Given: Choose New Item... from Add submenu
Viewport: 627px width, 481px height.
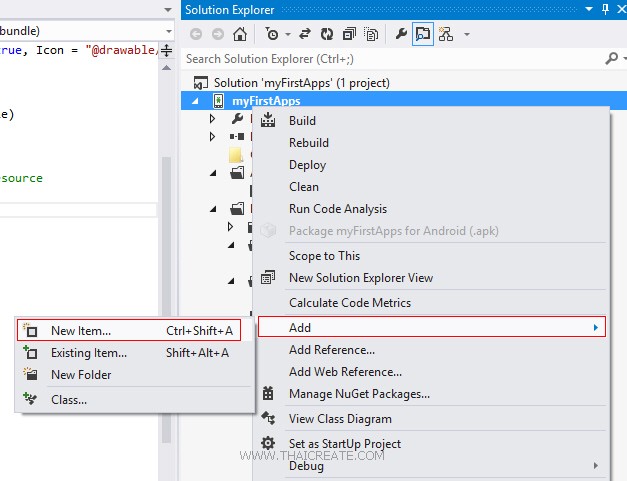Looking at the screenshot, I should click(x=129, y=331).
